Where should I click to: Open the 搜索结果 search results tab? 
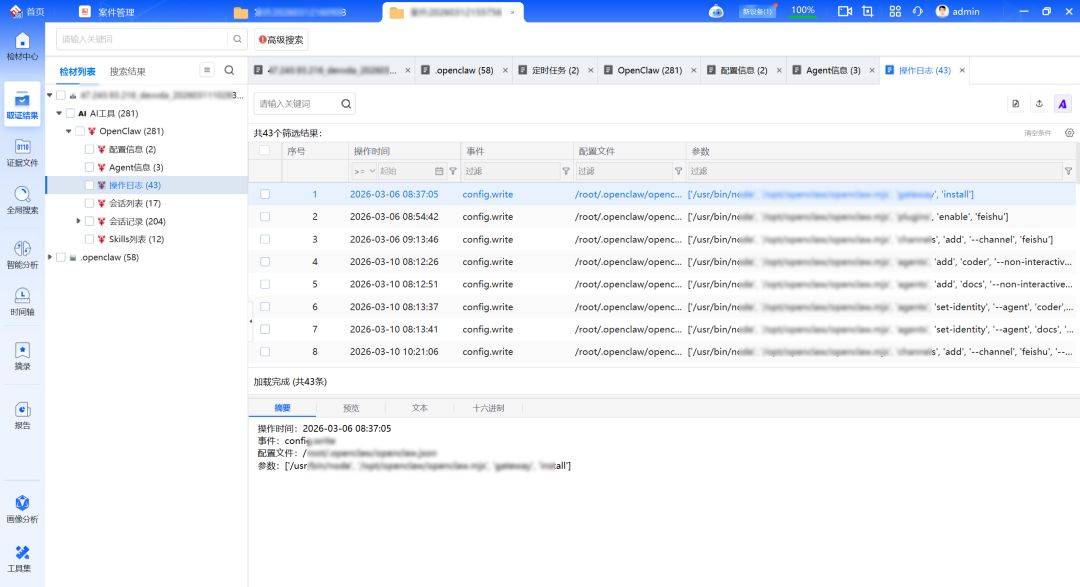pos(127,71)
